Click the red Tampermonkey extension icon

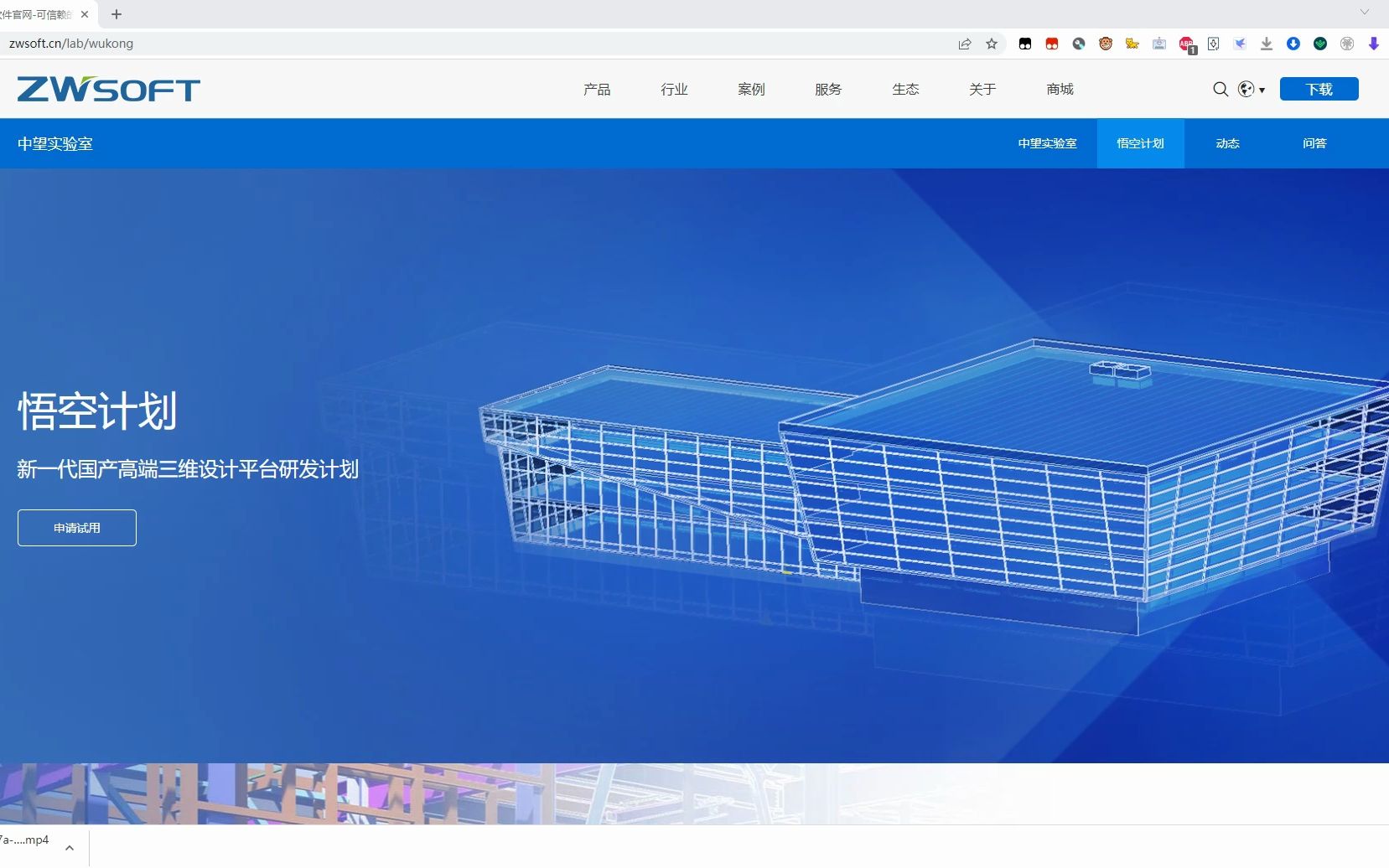click(x=1052, y=44)
